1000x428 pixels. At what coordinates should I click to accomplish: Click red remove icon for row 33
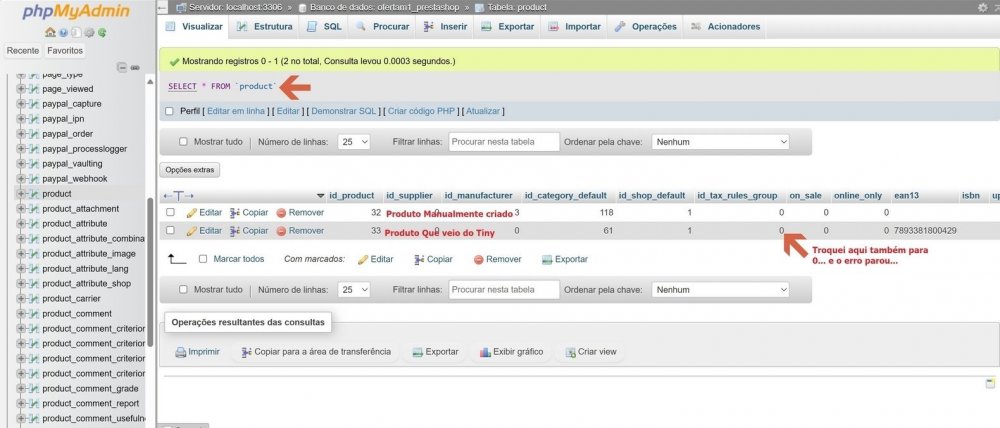point(281,231)
